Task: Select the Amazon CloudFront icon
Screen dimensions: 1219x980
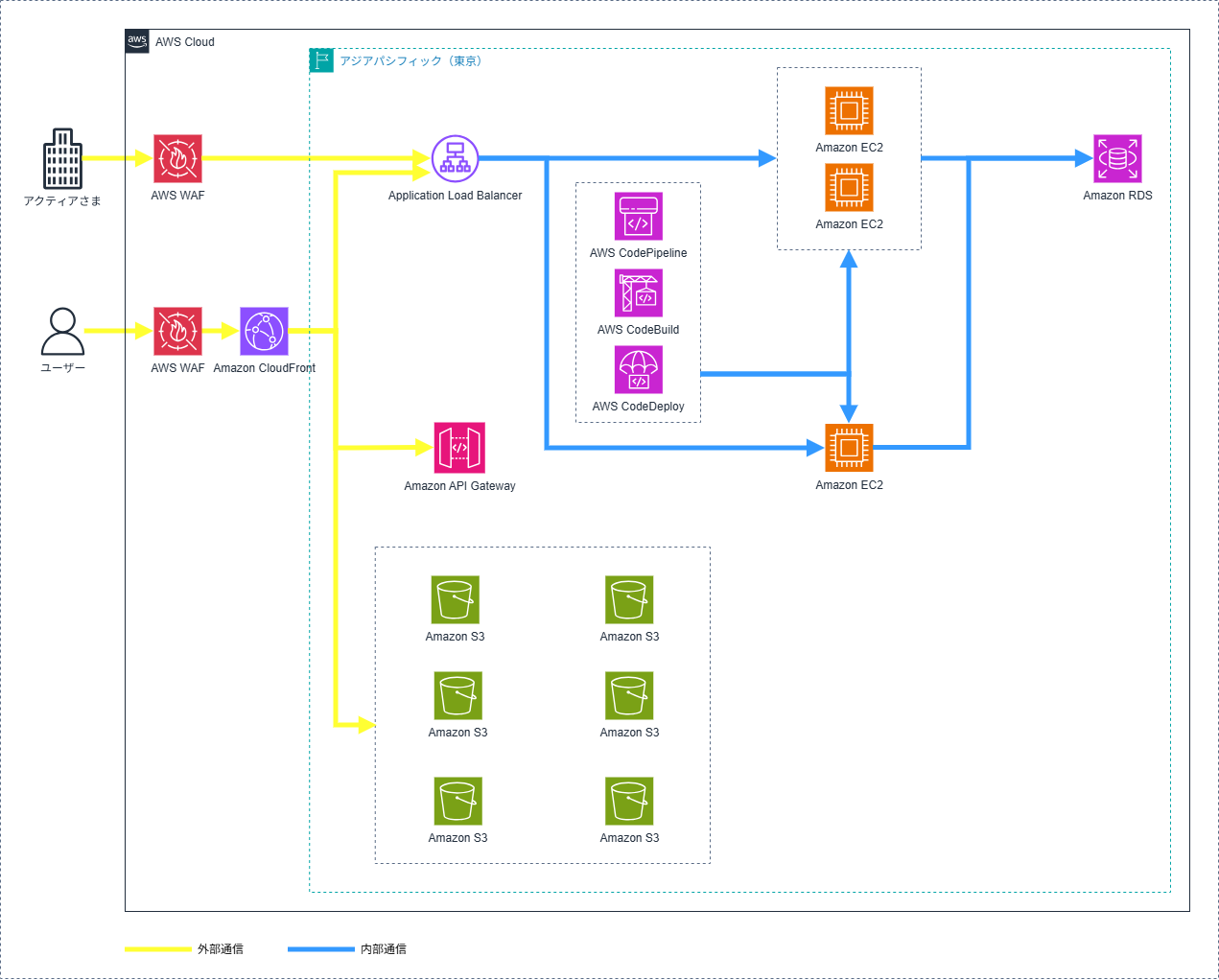Action: 264,331
